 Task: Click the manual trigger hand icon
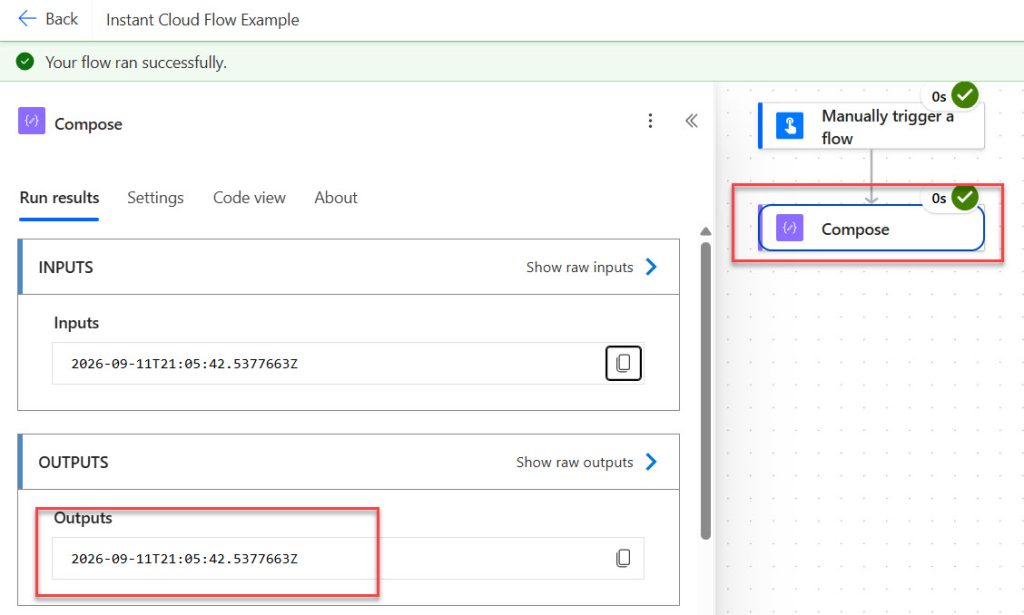click(x=790, y=125)
